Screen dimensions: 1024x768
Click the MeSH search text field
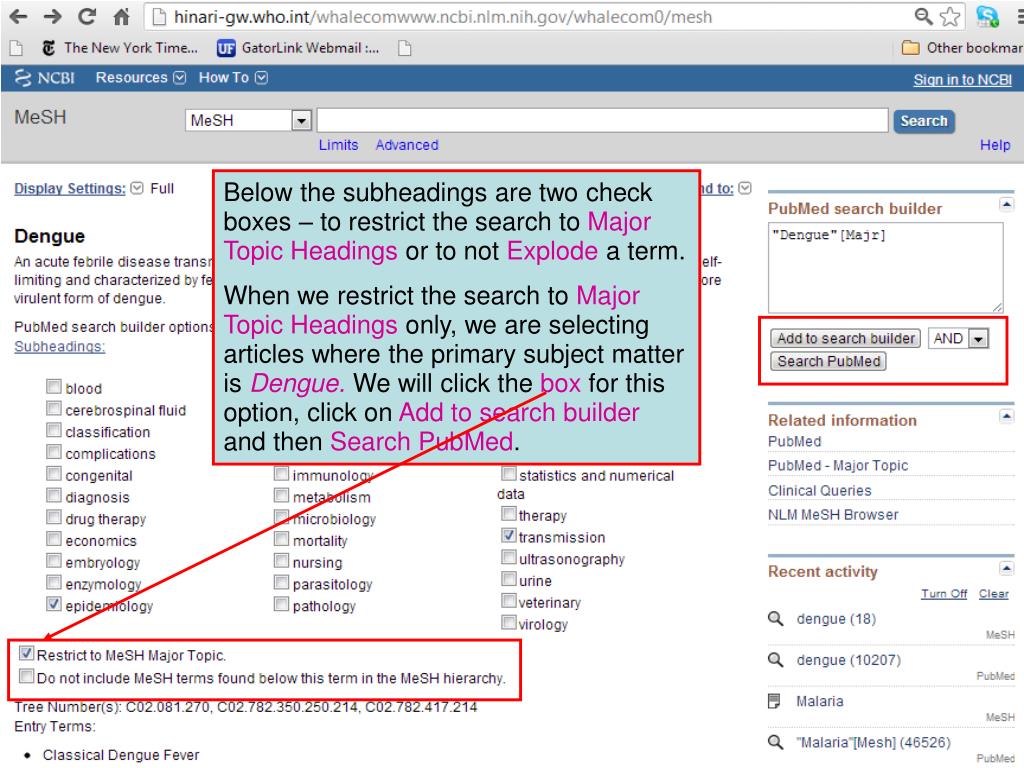(x=602, y=120)
